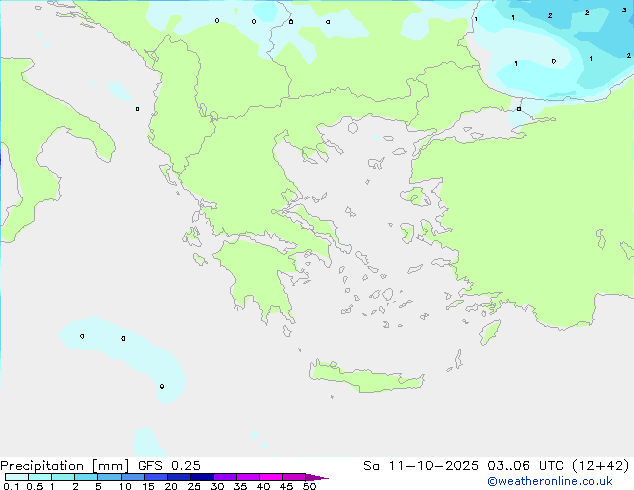Click the legend swatch between 35 and 40
This screenshot has width=634, height=490.
pos(247,477)
